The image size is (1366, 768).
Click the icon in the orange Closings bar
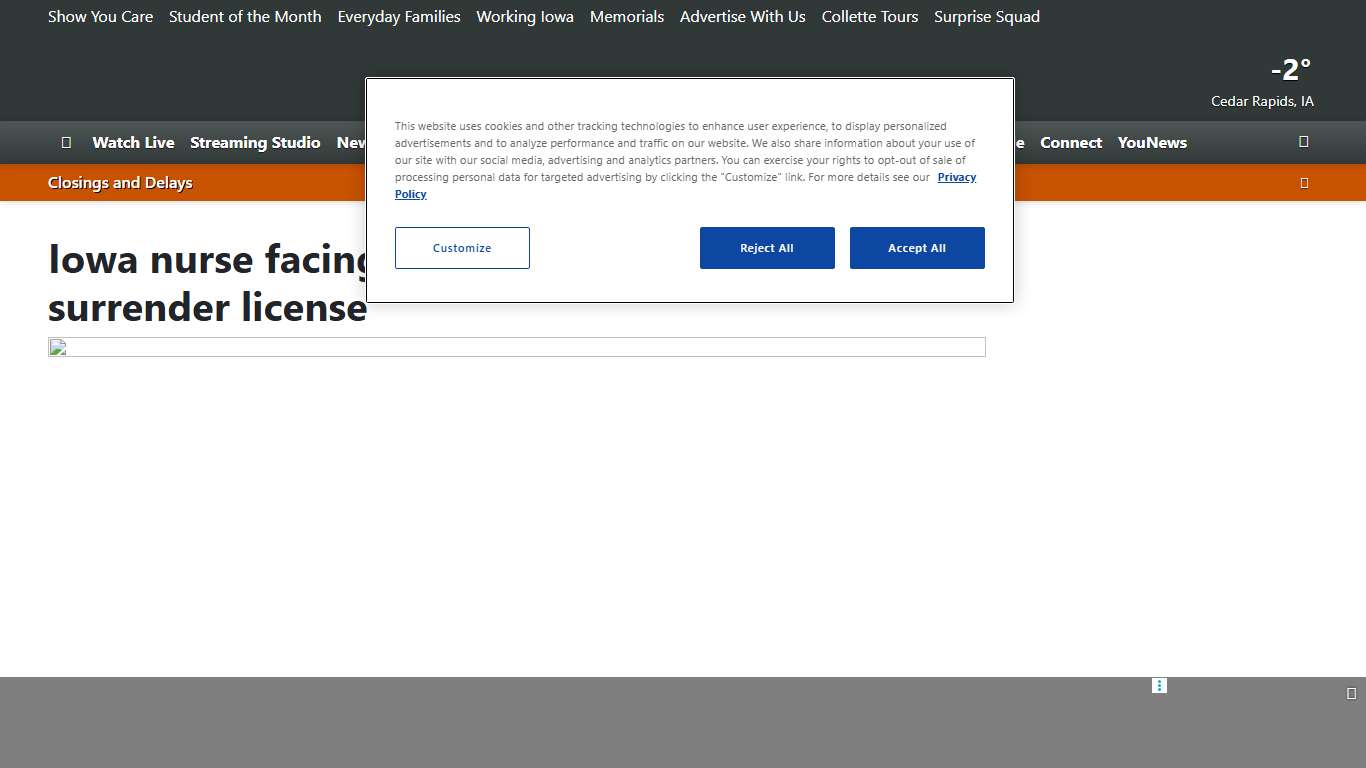(1303, 183)
